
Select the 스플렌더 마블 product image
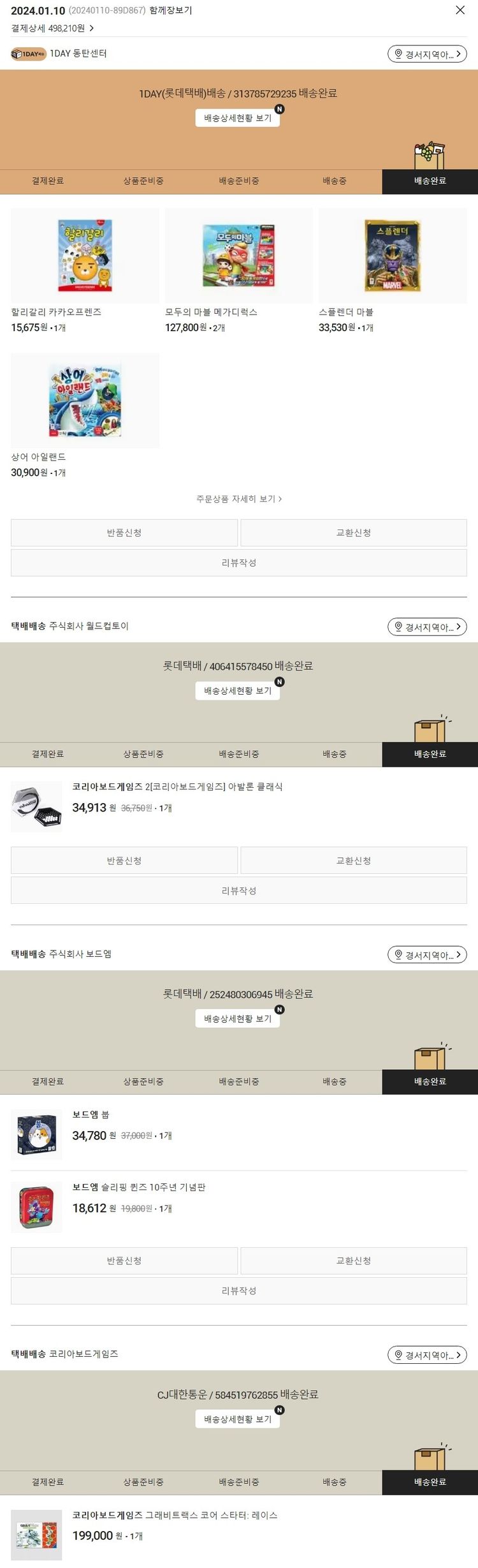pos(393,256)
